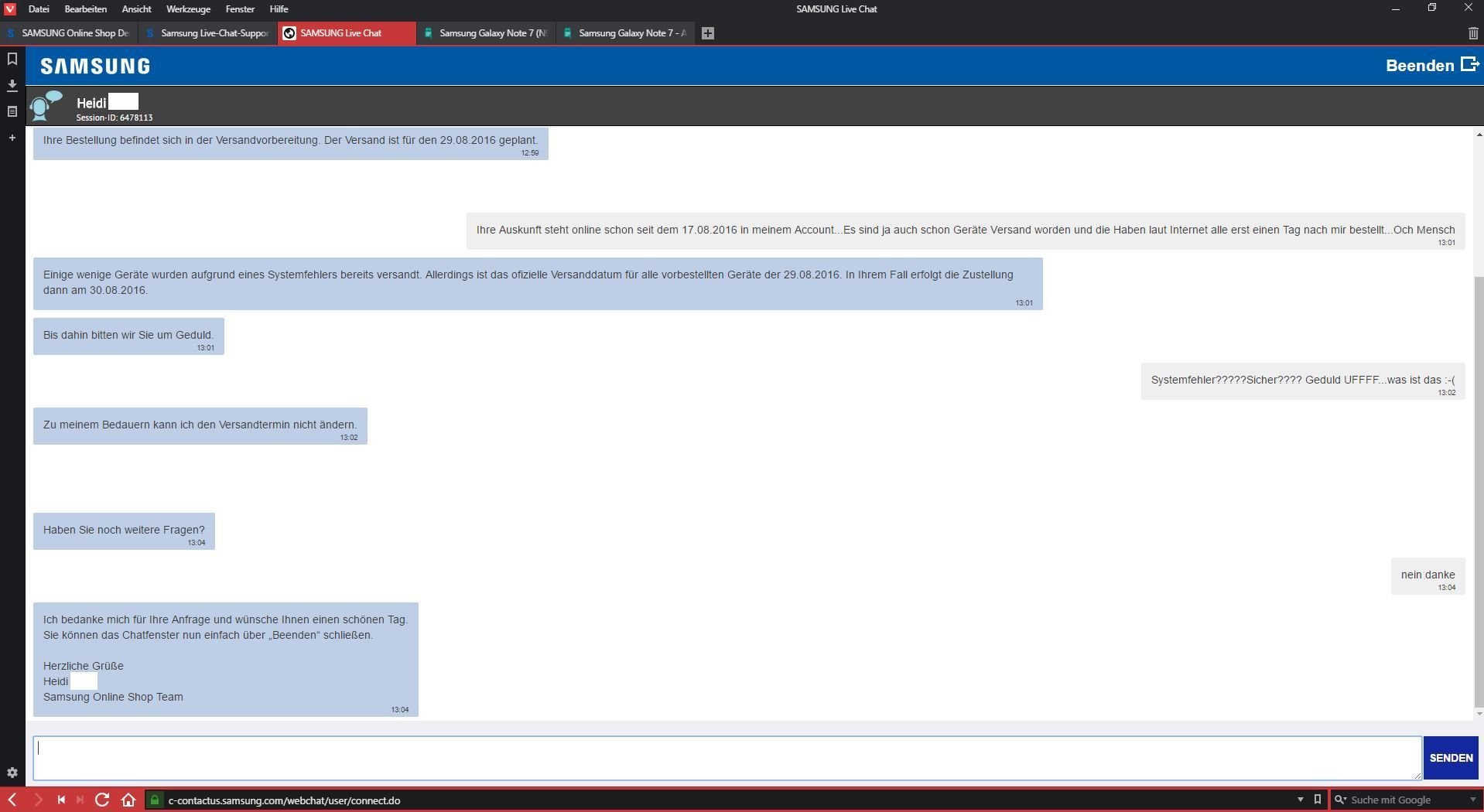Switch to the first Samsung Galaxy Note 7 tab
The image size is (1484, 812).
487,33
